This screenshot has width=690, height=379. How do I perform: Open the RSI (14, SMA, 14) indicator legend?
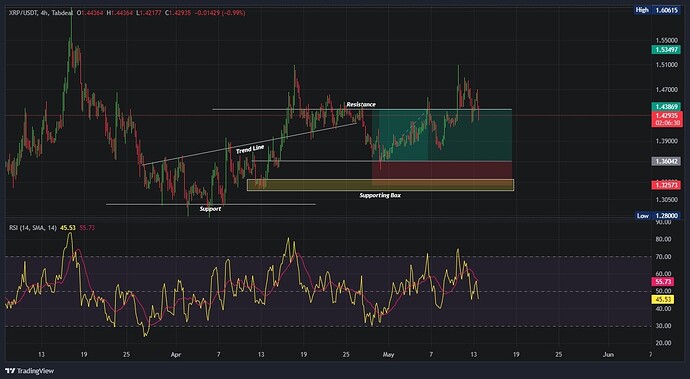(x=33, y=228)
